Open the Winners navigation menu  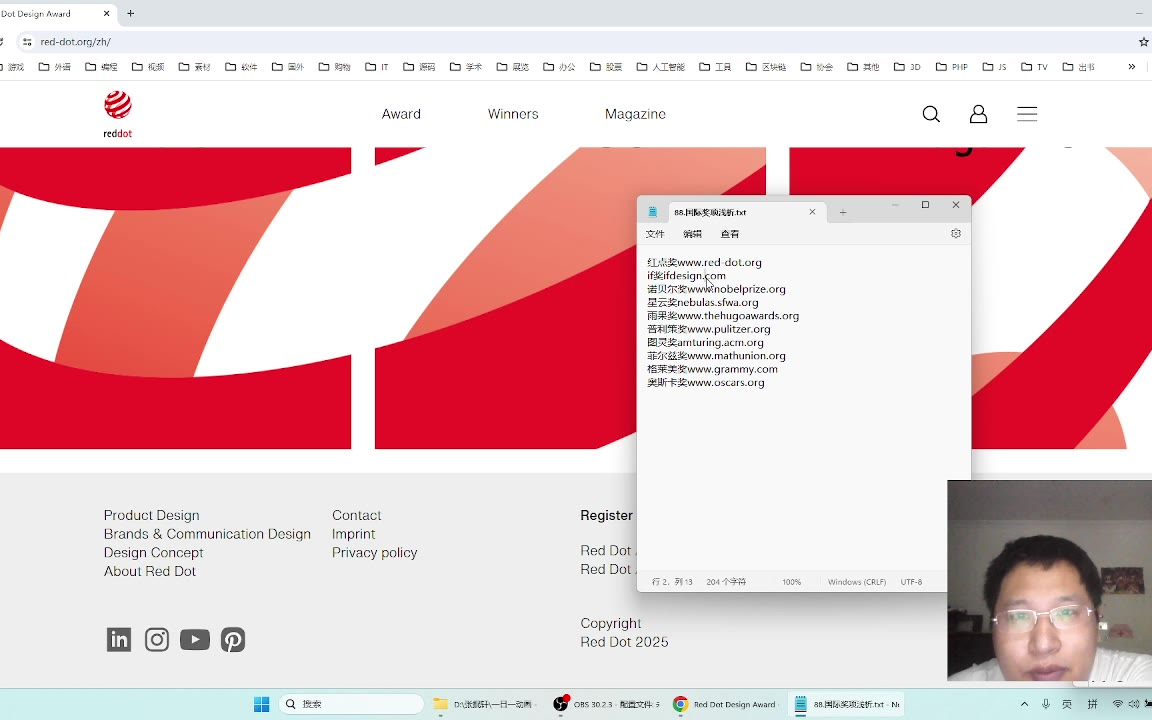[x=513, y=114]
